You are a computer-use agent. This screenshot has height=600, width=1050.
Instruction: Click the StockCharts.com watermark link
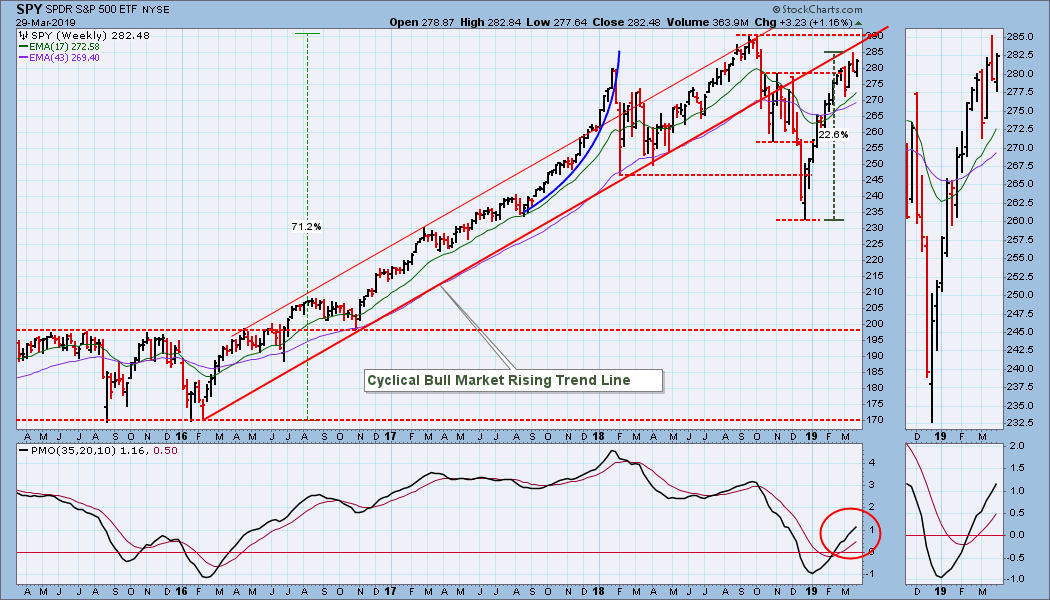[817, 9]
